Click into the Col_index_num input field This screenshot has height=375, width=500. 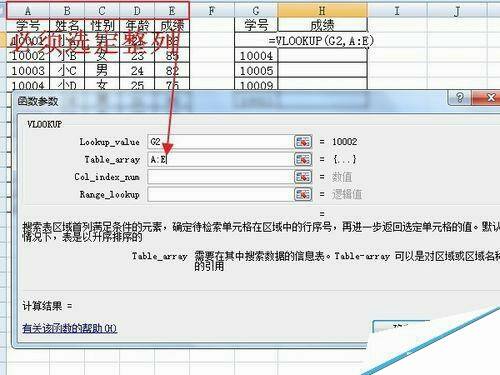(220, 177)
